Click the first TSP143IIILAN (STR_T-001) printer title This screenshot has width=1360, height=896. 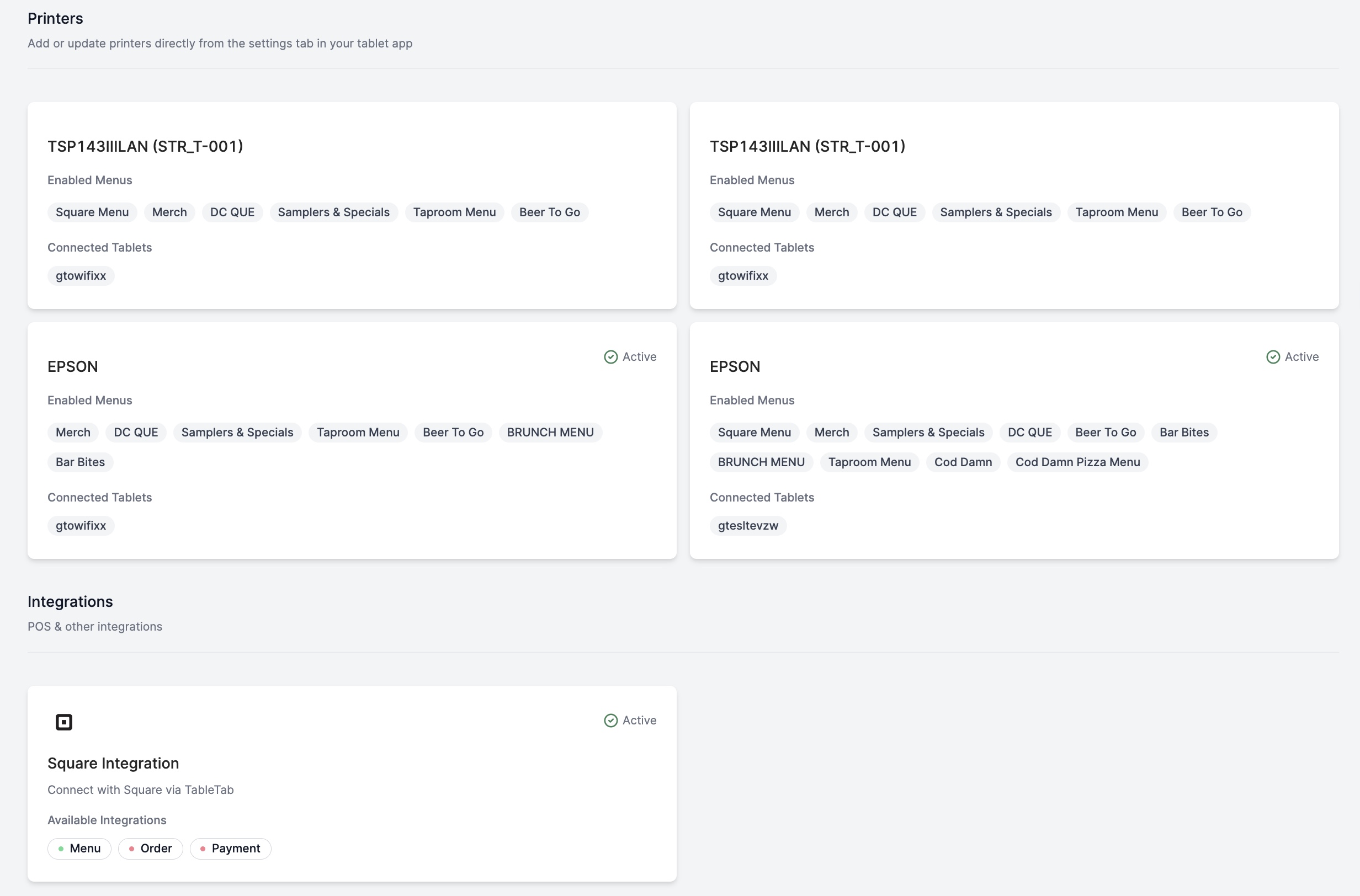tap(145, 146)
